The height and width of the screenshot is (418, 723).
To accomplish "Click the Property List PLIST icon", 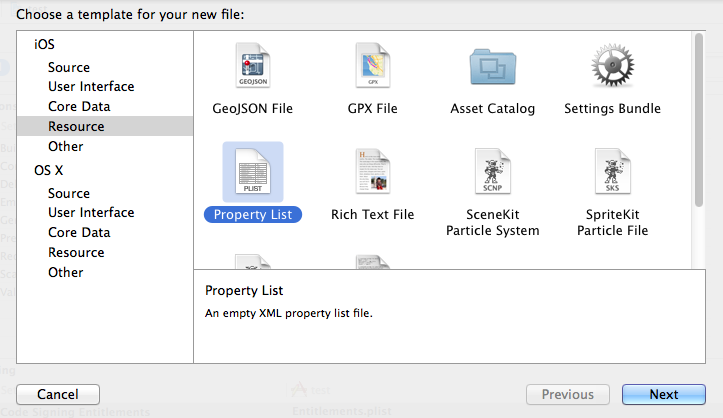I will 252,172.
